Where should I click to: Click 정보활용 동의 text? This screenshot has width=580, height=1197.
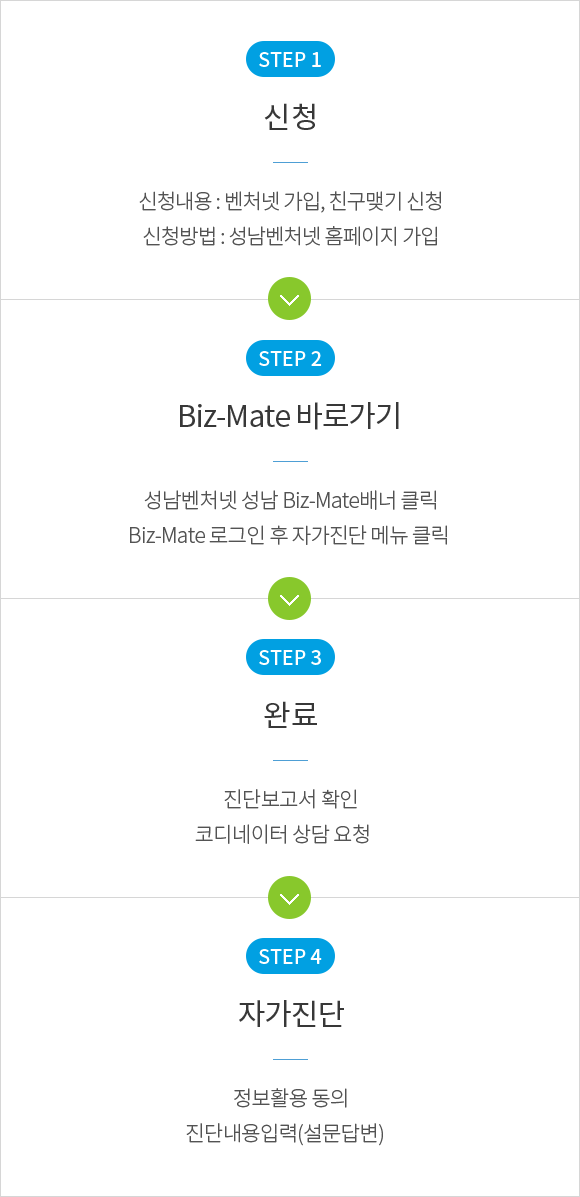pyautogui.click(x=290, y=1099)
